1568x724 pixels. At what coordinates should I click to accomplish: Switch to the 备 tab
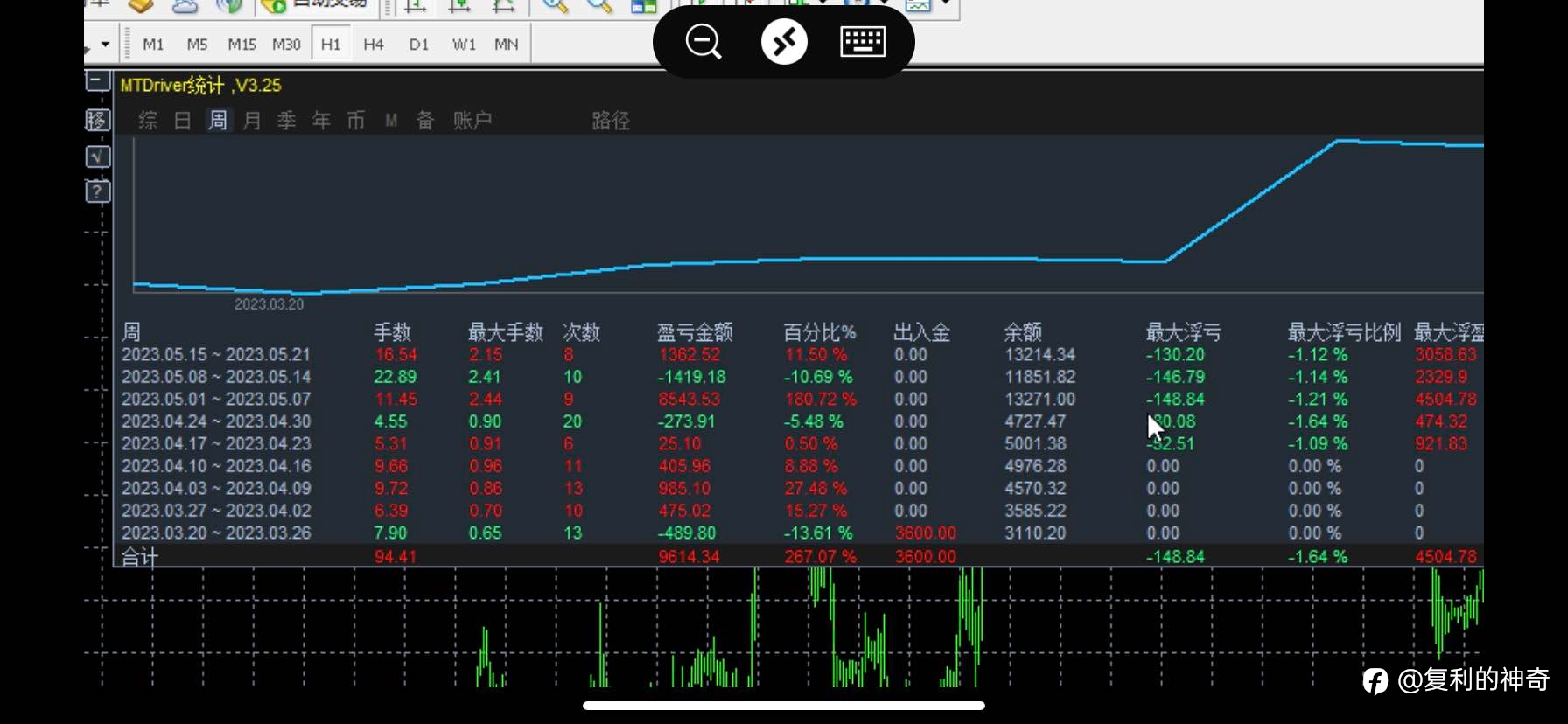pos(425,120)
